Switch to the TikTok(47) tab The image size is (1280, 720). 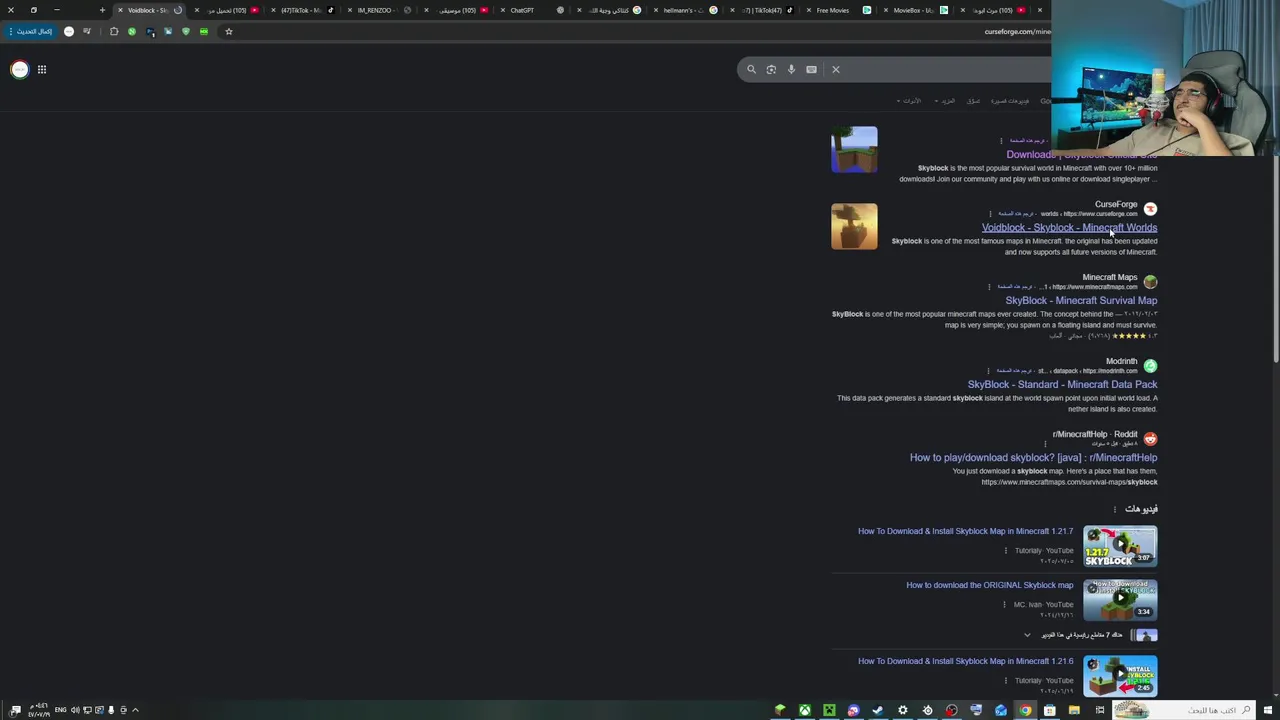click(762, 10)
